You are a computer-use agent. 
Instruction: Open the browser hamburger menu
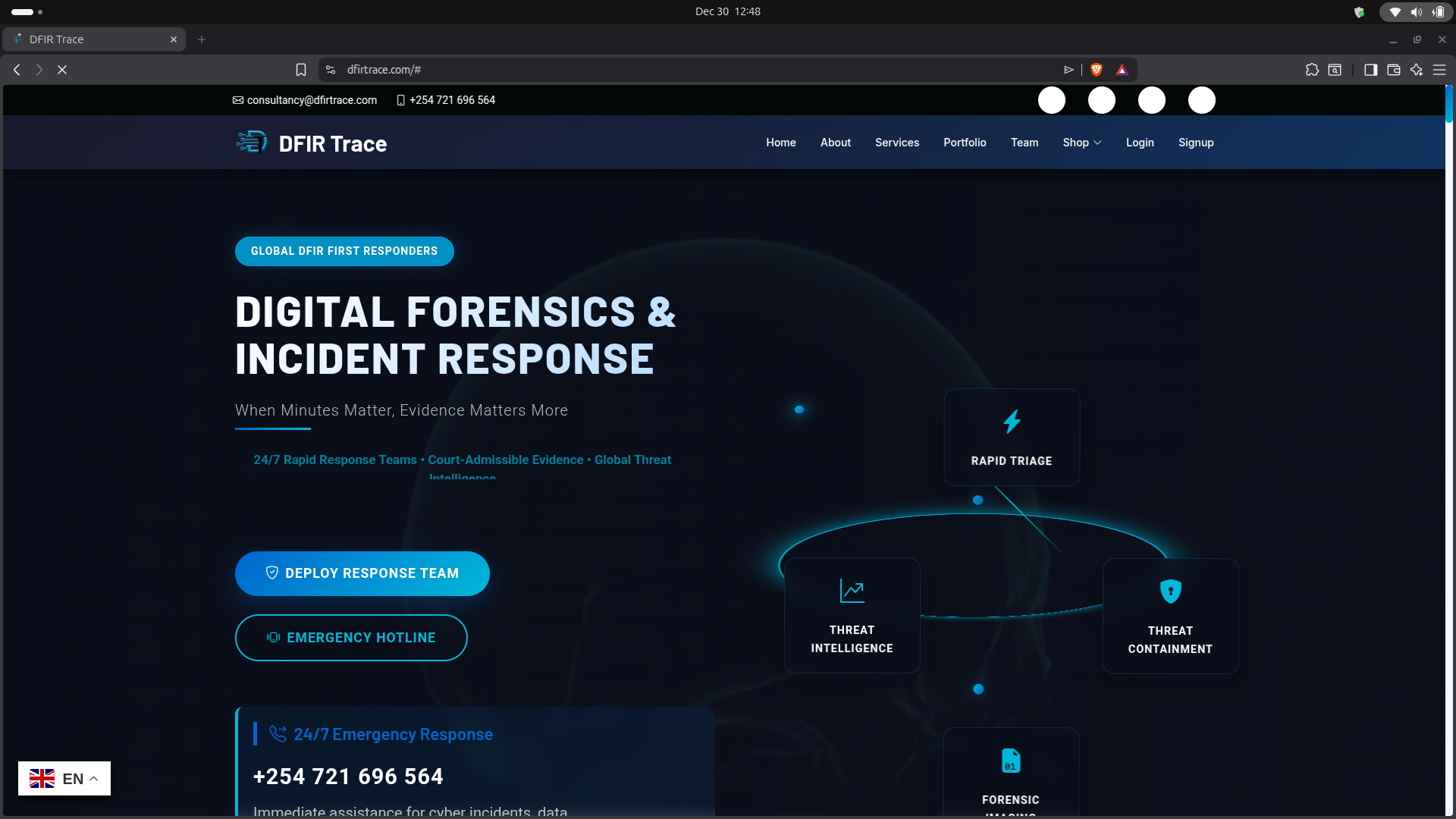1440,69
